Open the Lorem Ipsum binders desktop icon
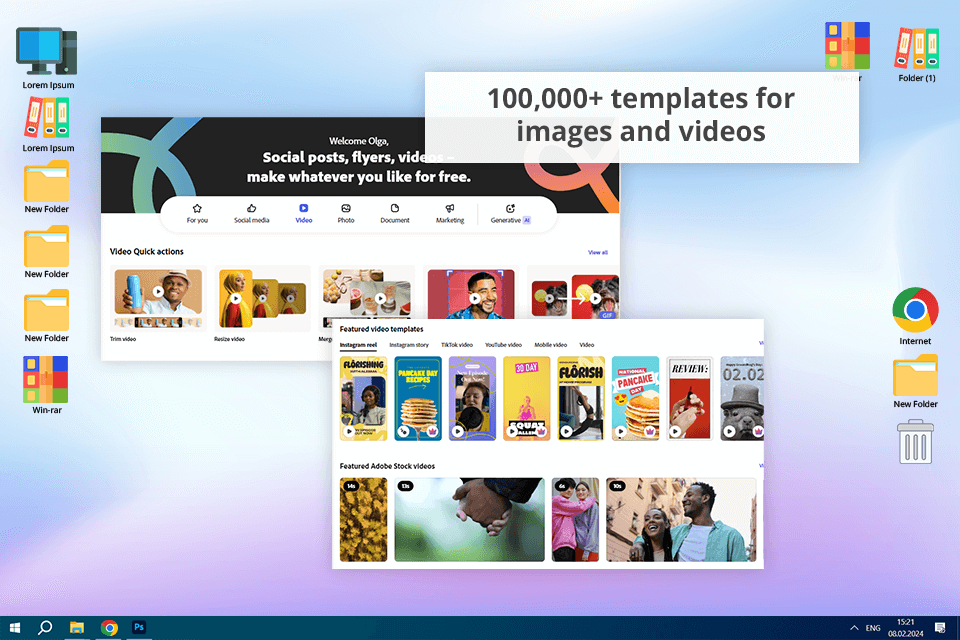Viewport: 960px width, 640px height. [x=47, y=118]
